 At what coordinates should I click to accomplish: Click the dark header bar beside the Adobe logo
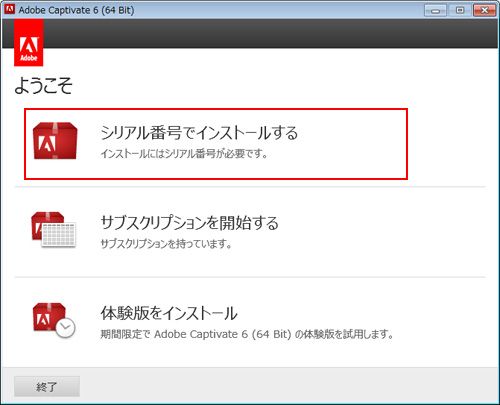pos(270,33)
